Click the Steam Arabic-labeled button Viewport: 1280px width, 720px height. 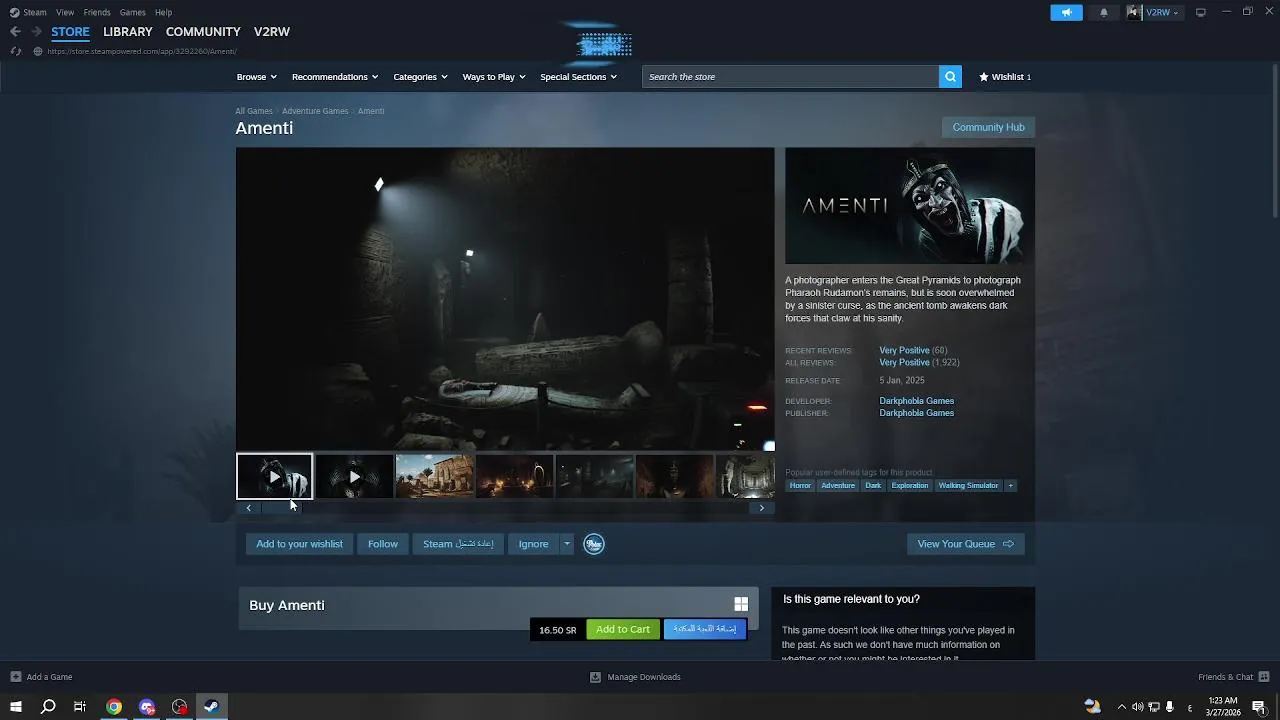click(458, 544)
